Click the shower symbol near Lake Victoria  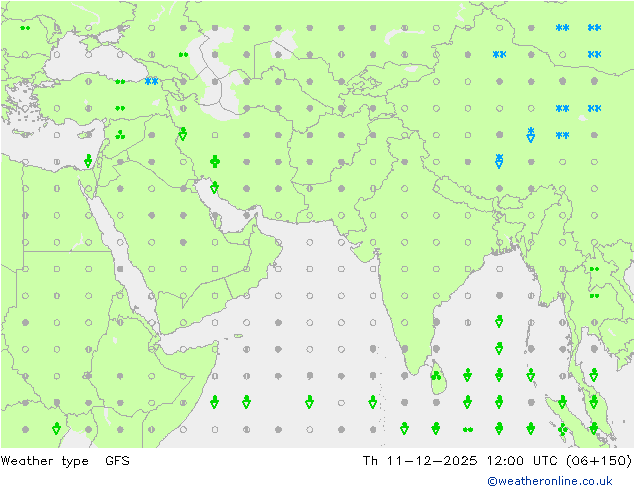[x=57, y=429]
